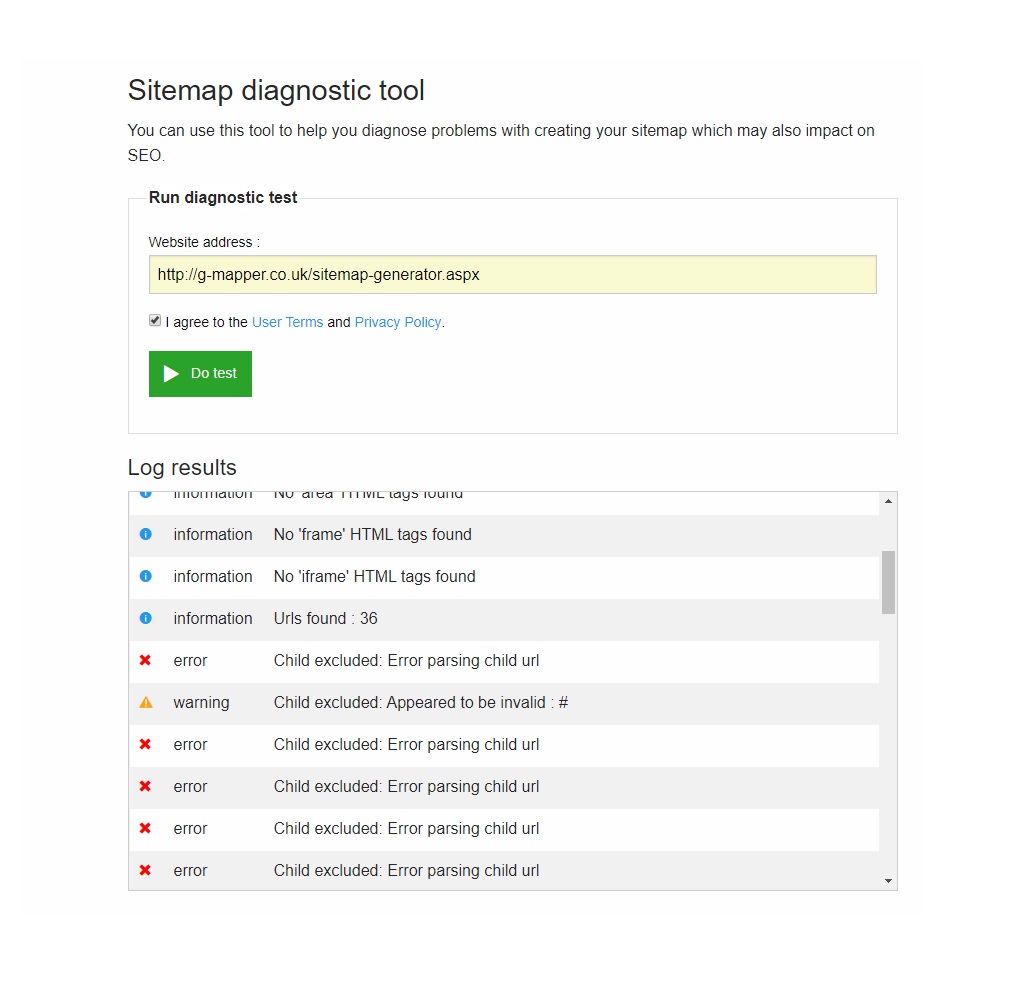Select the "Log results" section heading

click(181, 467)
